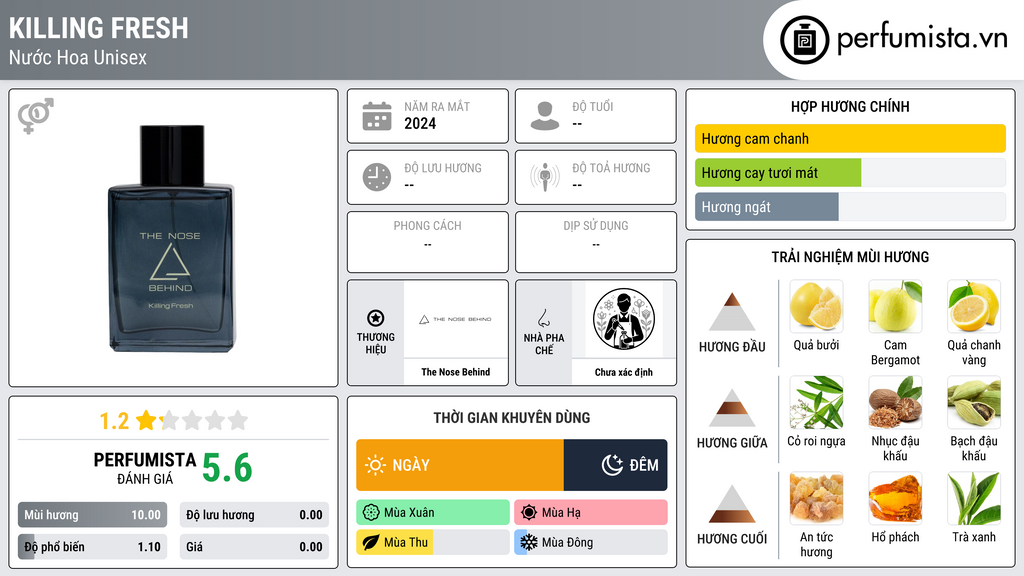Click the Độ lưu hương 0.00 score bar

pos(254,515)
